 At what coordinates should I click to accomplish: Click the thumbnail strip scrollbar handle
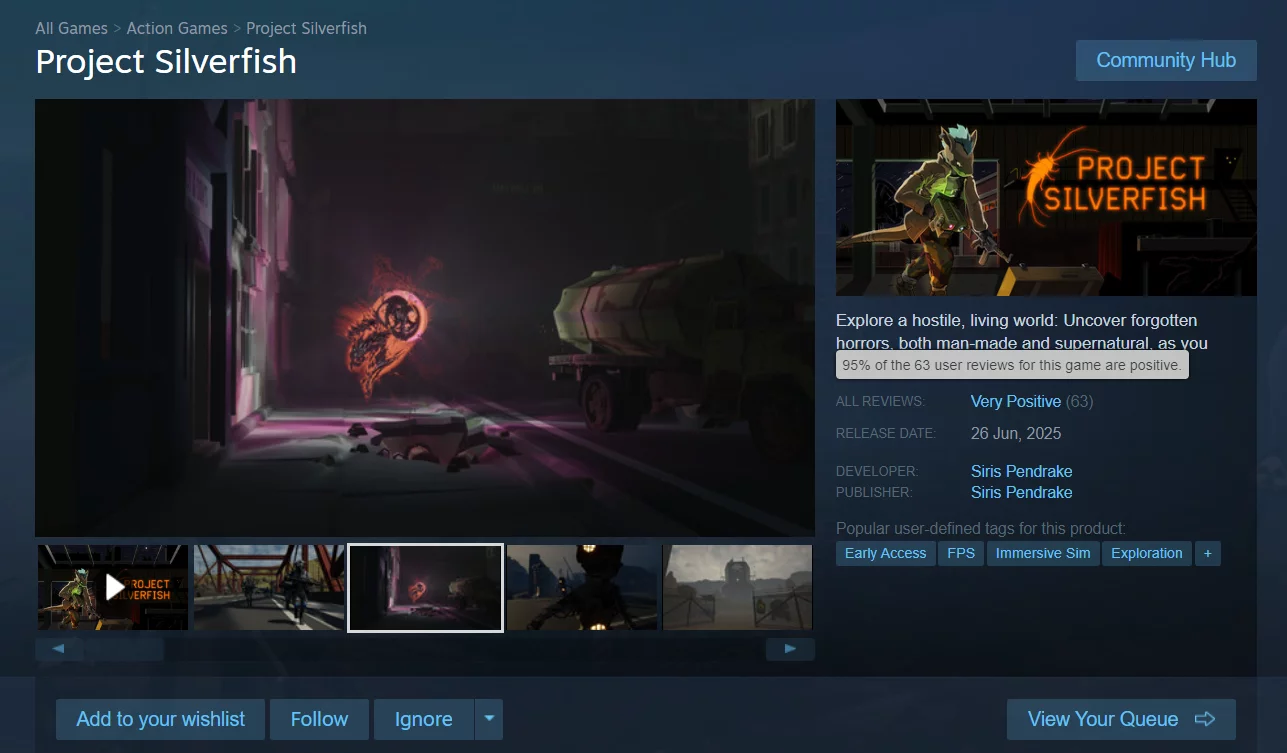[x=123, y=649]
